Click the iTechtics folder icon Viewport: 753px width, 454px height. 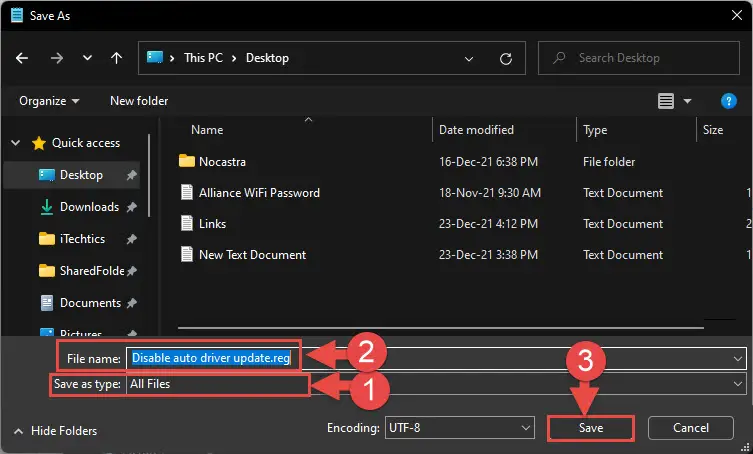point(47,238)
